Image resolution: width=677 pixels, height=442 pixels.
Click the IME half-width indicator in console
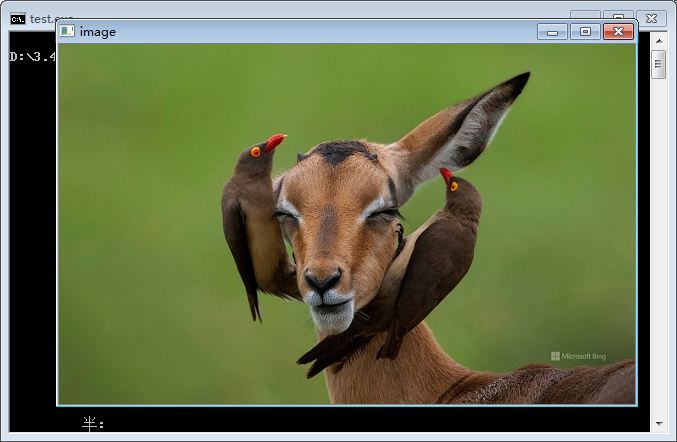[x=91, y=424]
